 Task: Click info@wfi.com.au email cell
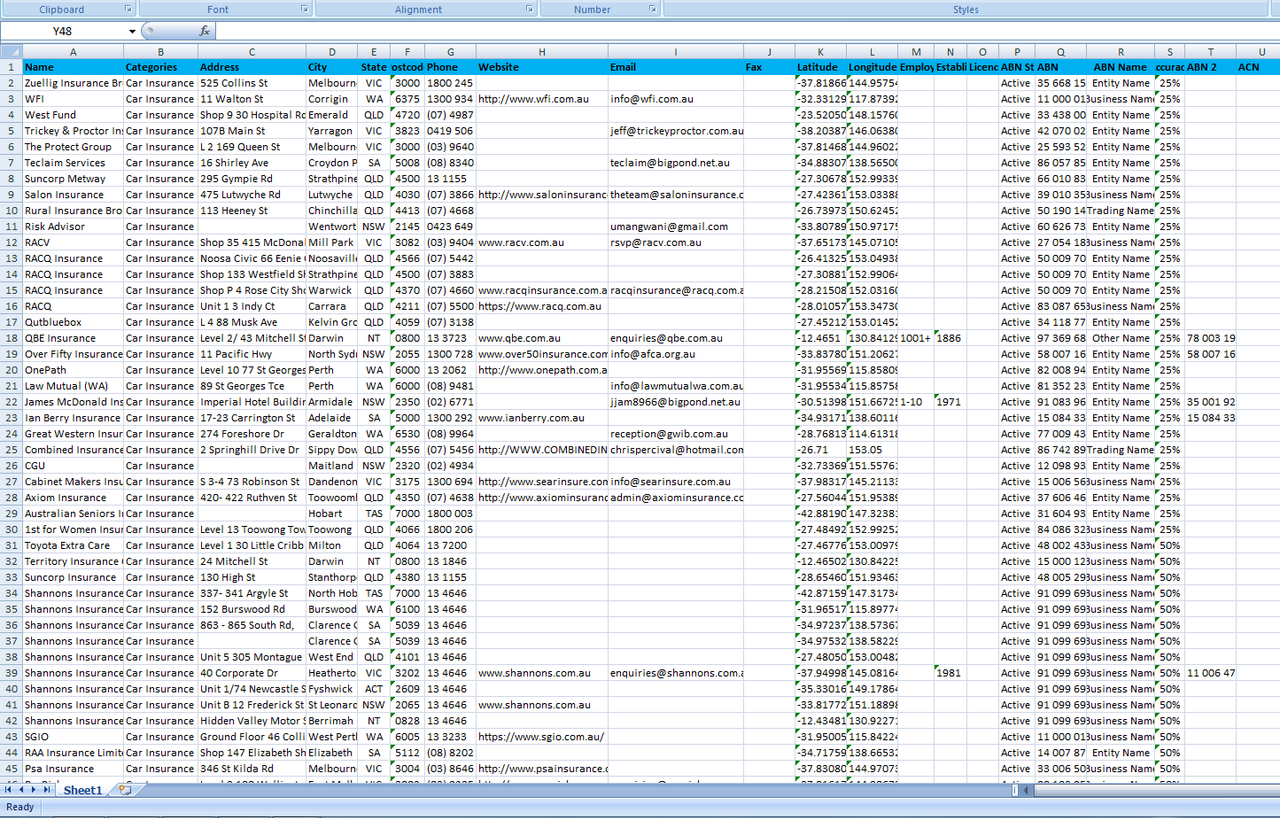(675, 99)
